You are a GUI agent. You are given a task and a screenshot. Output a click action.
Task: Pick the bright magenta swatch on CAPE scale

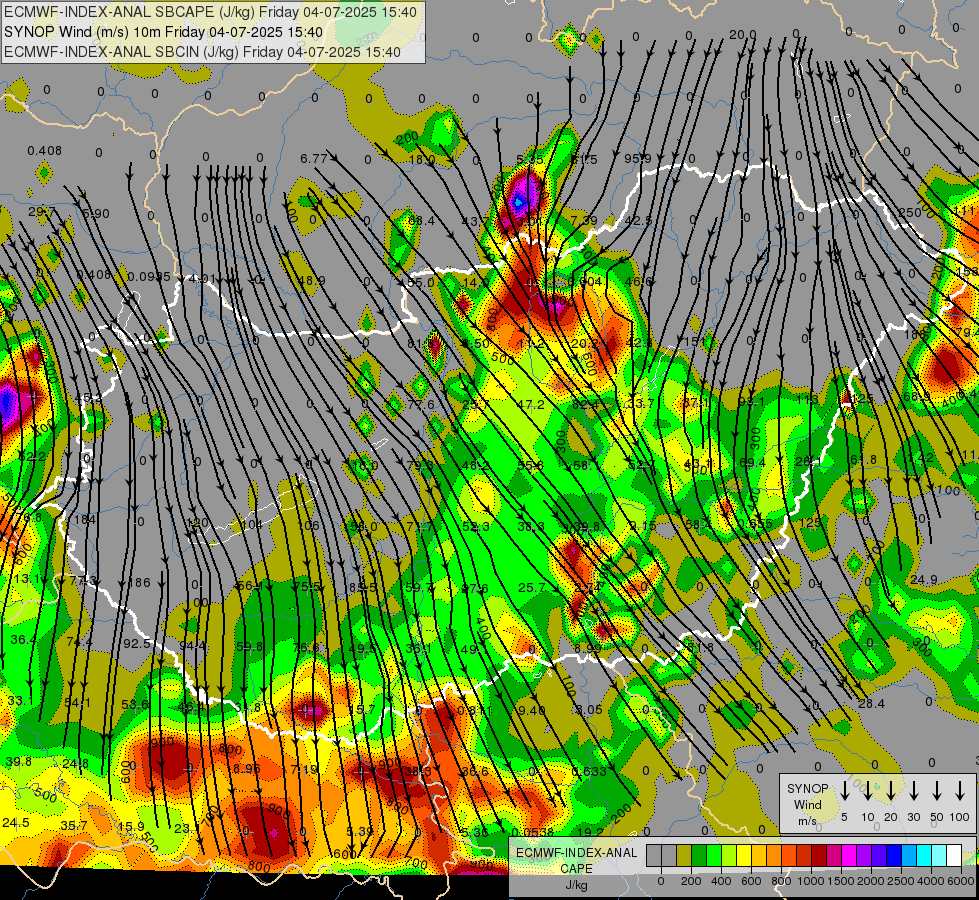[x=849, y=855]
